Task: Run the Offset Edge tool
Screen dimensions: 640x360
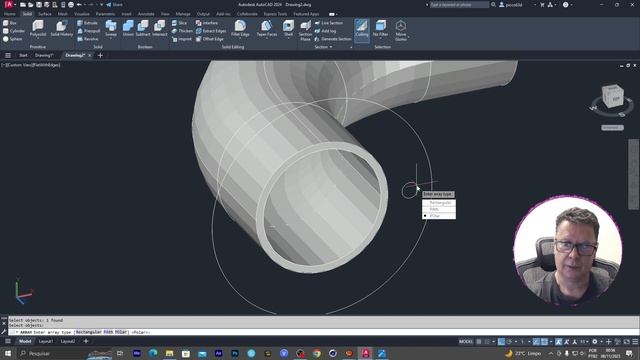Action: pyautogui.click(x=209, y=39)
